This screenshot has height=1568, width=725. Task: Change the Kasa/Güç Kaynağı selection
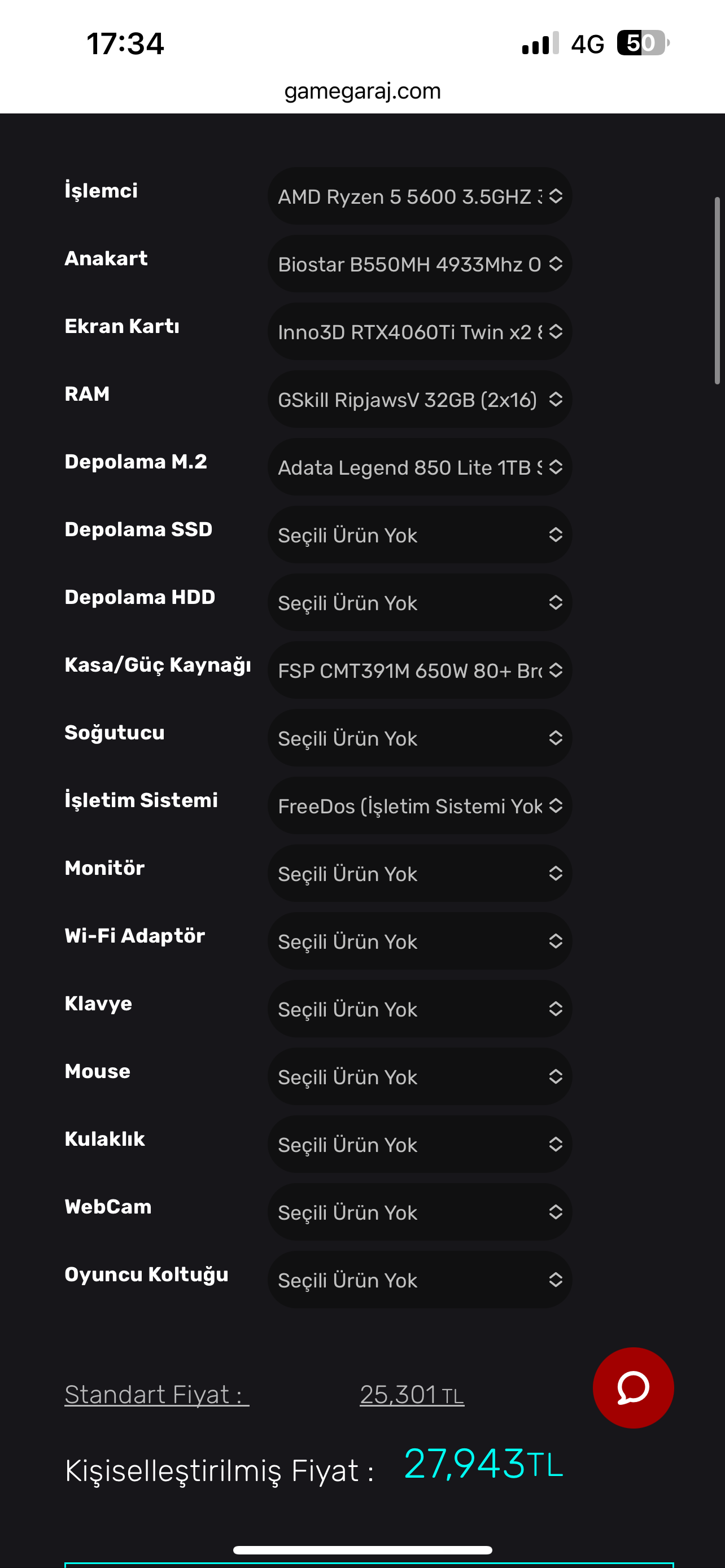point(420,670)
